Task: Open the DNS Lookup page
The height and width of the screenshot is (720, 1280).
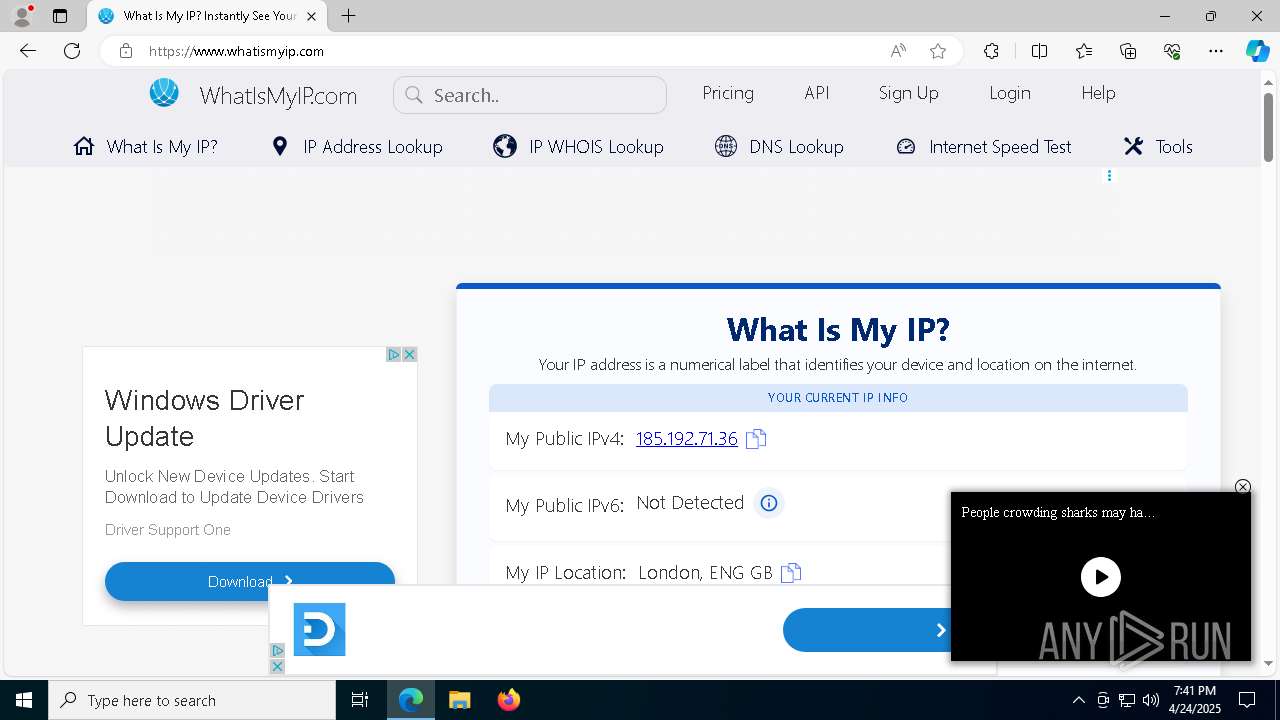Action: tap(779, 146)
